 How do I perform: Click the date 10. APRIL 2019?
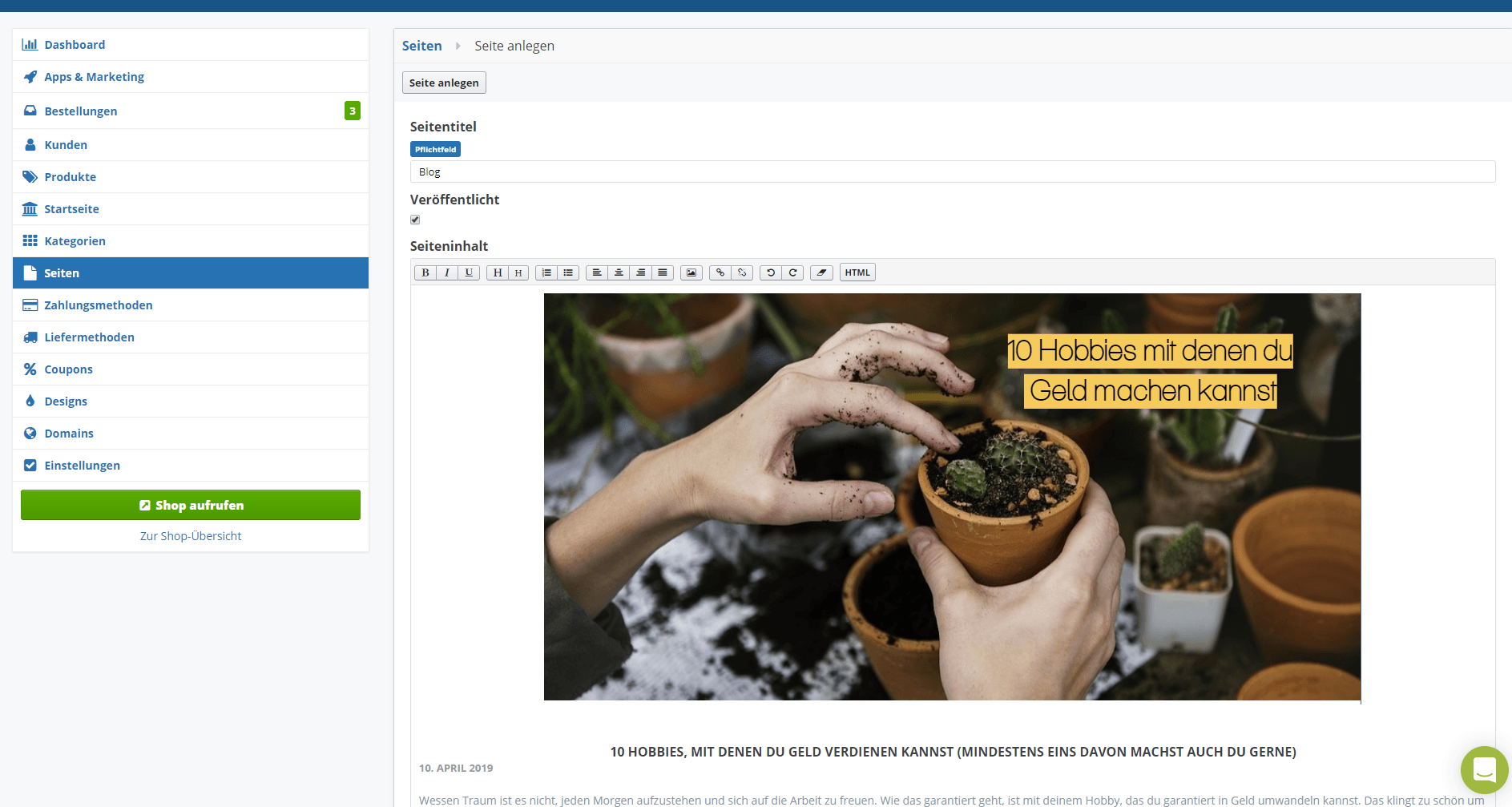point(456,768)
